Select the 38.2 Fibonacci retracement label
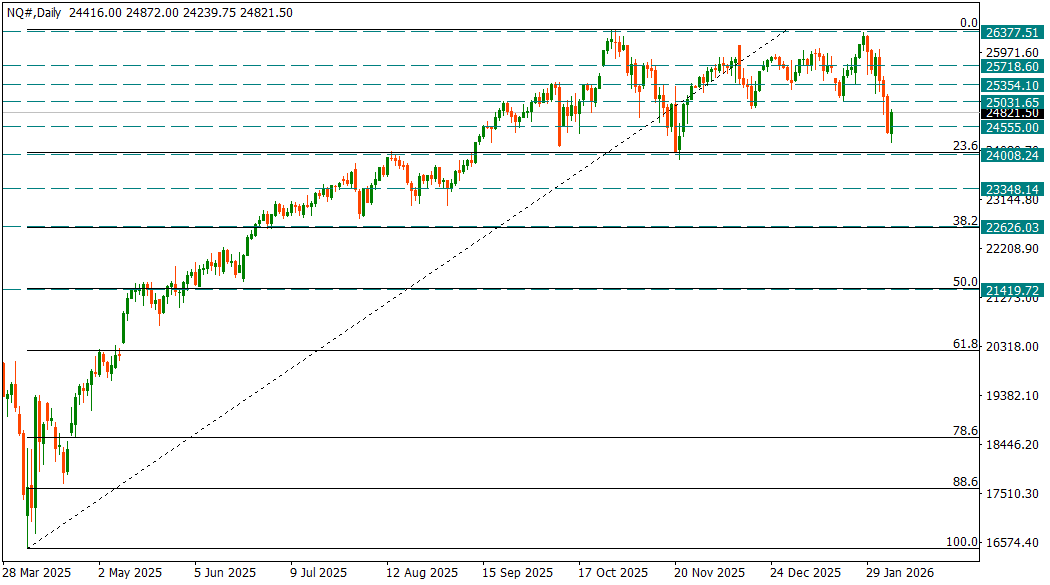Image resolution: width=1050 pixels, height=585 pixels. click(964, 220)
